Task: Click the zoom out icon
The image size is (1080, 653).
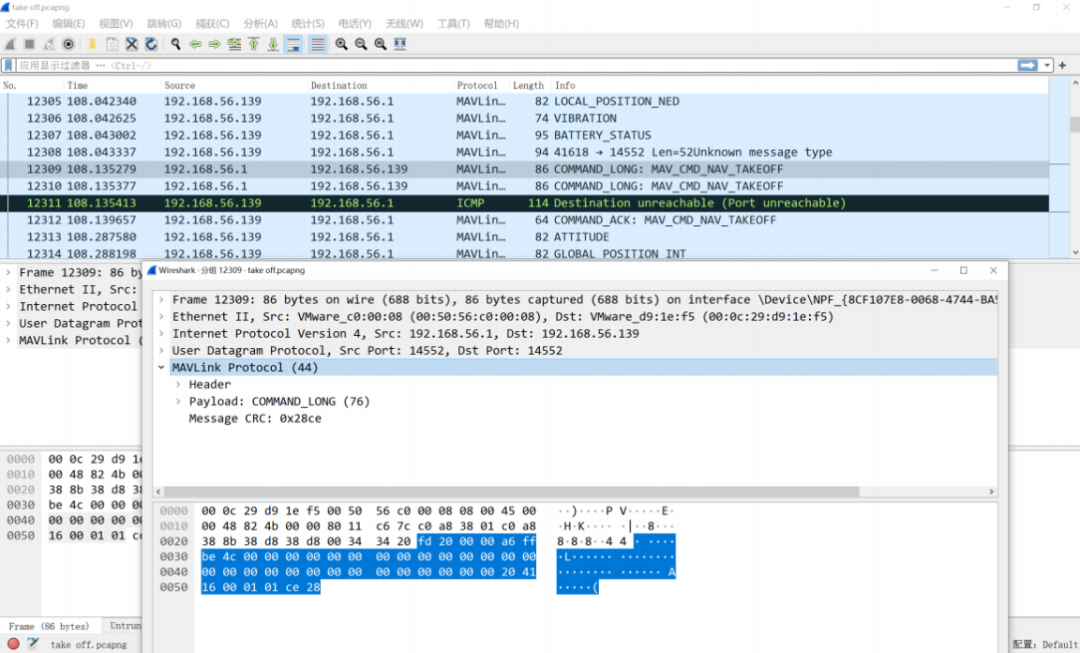Action: pos(361,44)
